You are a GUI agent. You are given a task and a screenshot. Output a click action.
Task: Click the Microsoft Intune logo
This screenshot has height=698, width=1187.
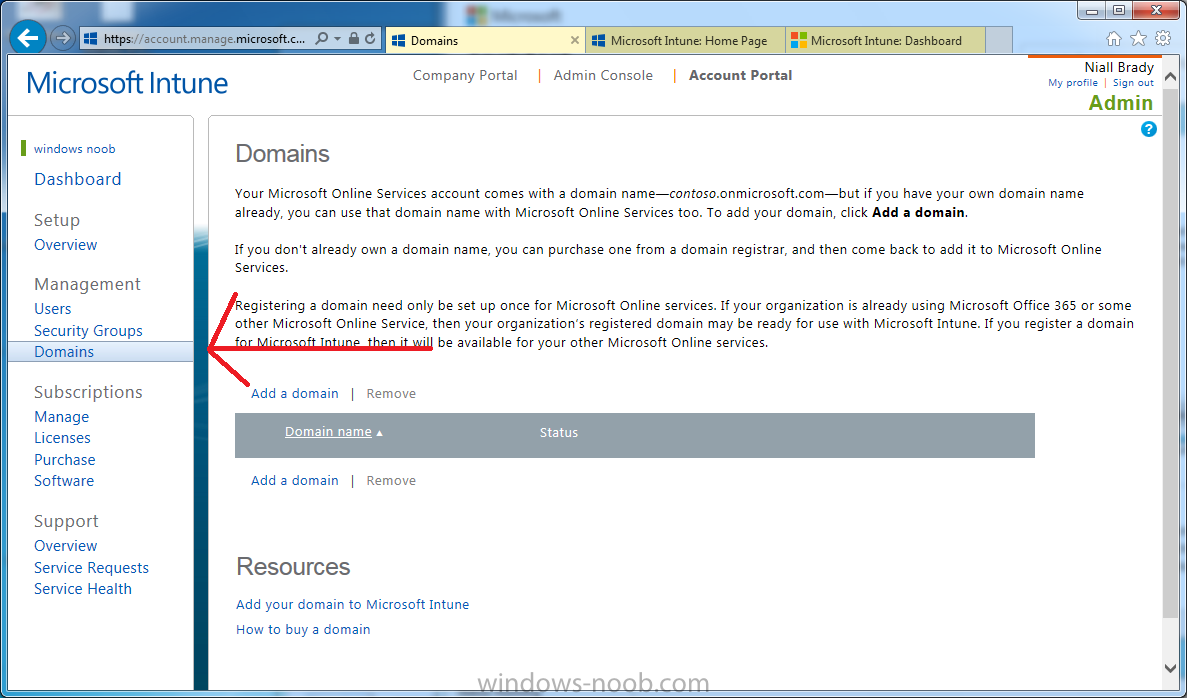coord(127,83)
